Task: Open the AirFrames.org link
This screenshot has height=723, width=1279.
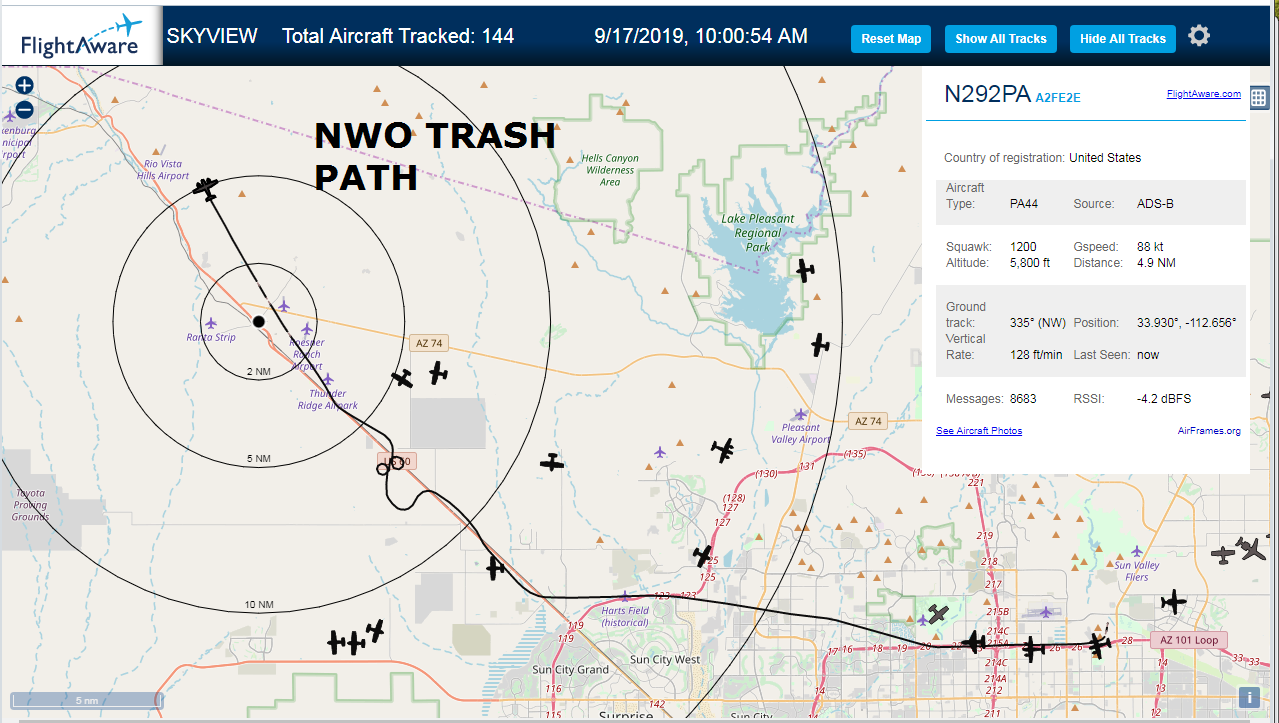Action: (x=1209, y=431)
